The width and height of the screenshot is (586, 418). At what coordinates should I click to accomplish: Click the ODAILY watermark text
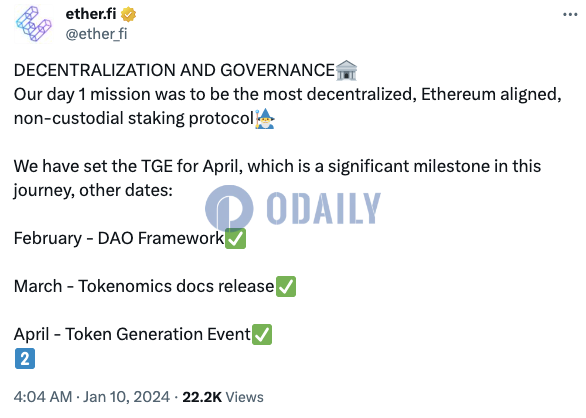coord(324,208)
